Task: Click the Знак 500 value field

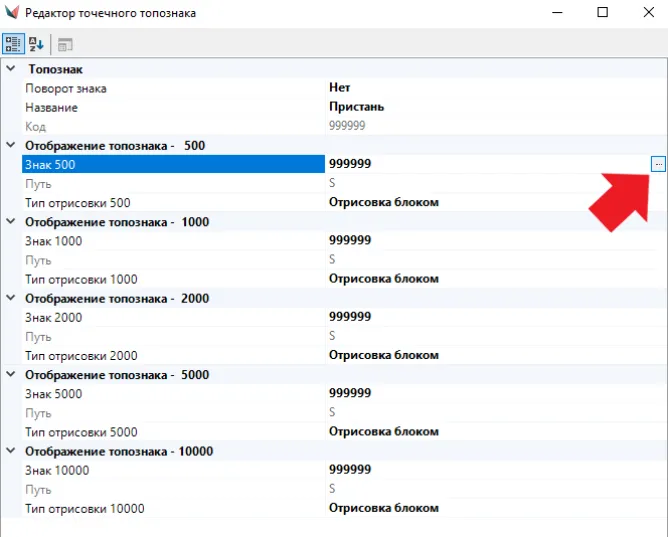Action: (480, 164)
